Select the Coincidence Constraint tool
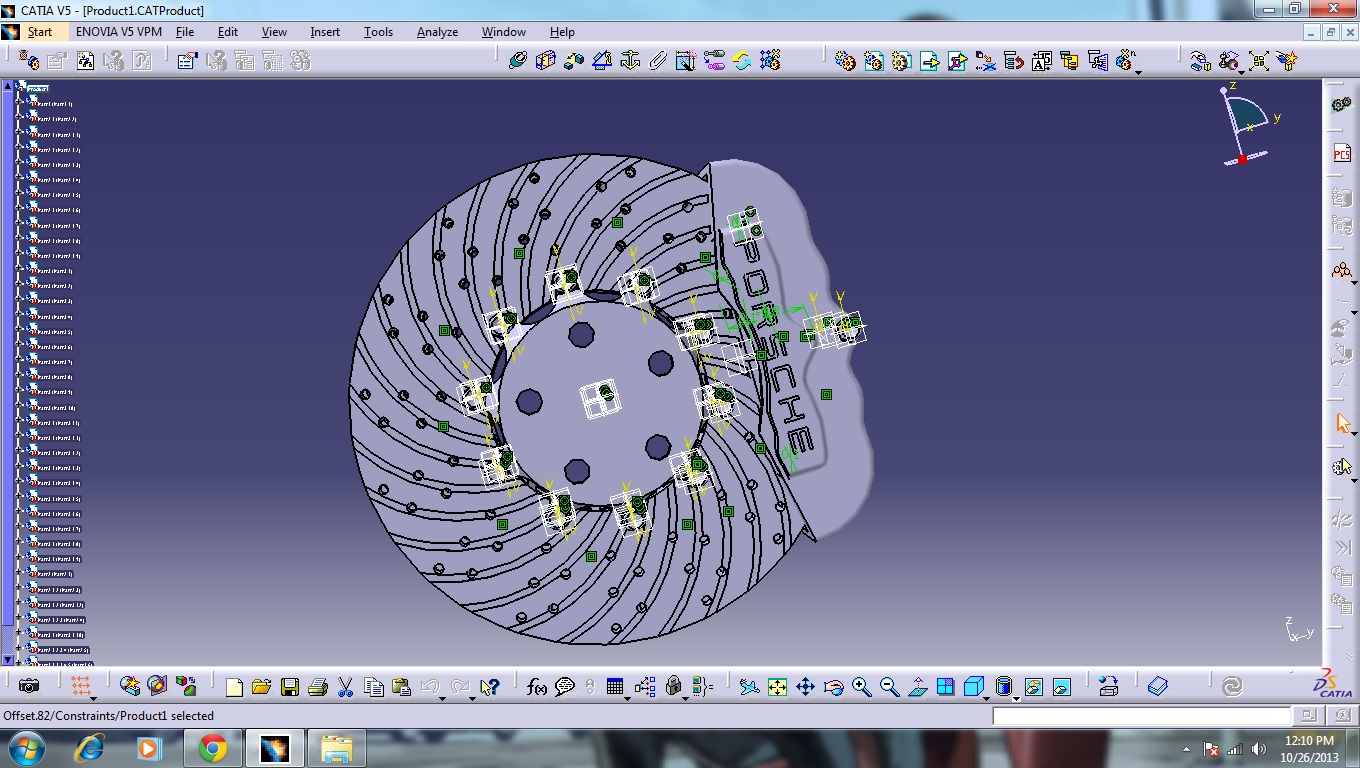The image size is (1360, 768). pyautogui.click(x=517, y=61)
